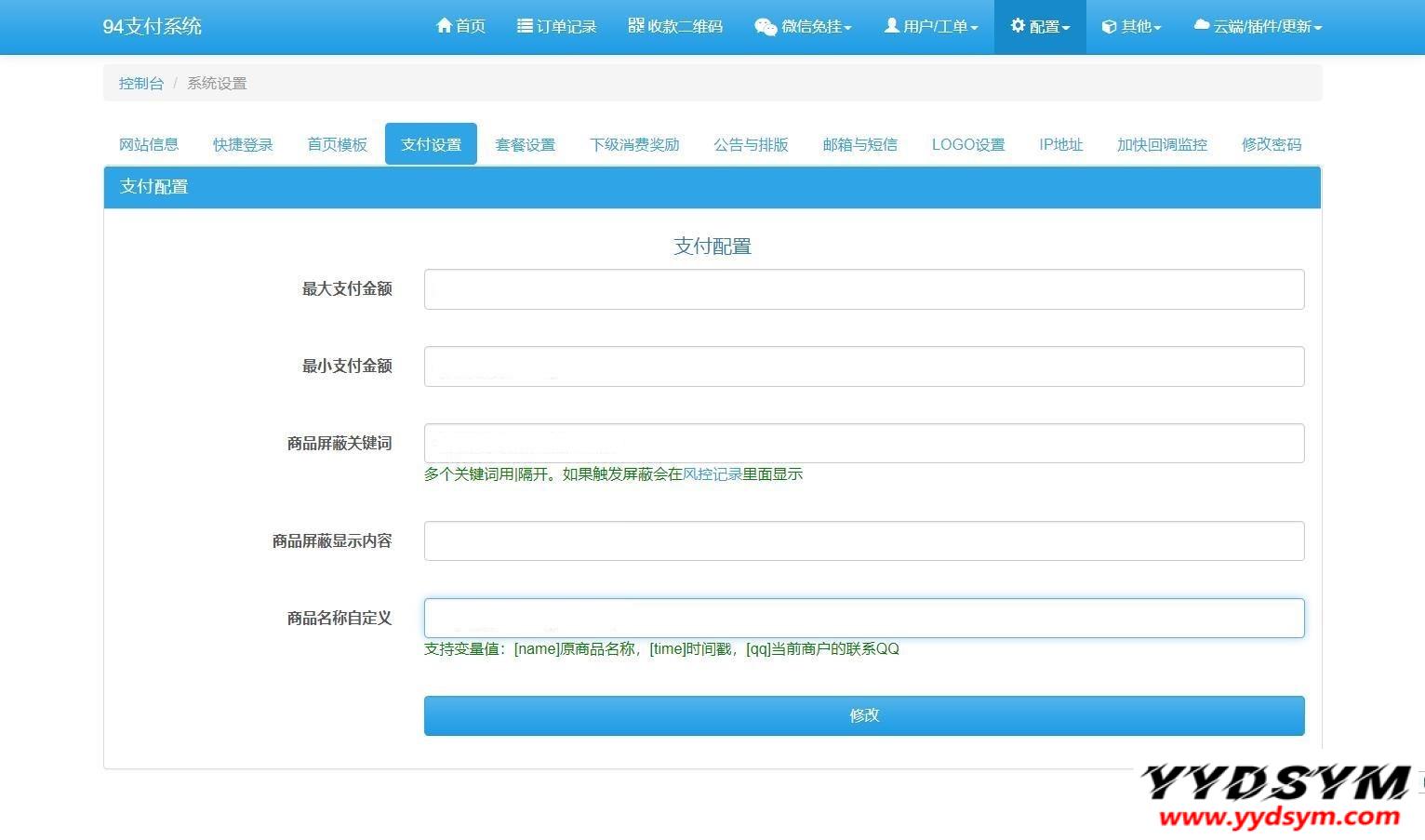Viewport: 1425px width, 840px height.
Task: Click into the 商品屏蔽显示内容 field
Action: pos(863,541)
